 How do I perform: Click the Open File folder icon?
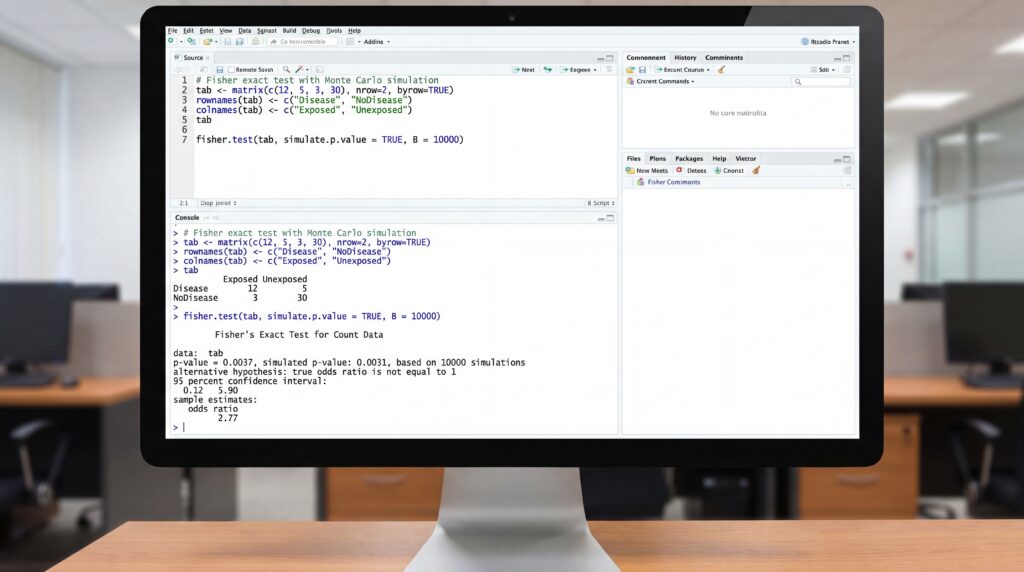click(207, 41)
